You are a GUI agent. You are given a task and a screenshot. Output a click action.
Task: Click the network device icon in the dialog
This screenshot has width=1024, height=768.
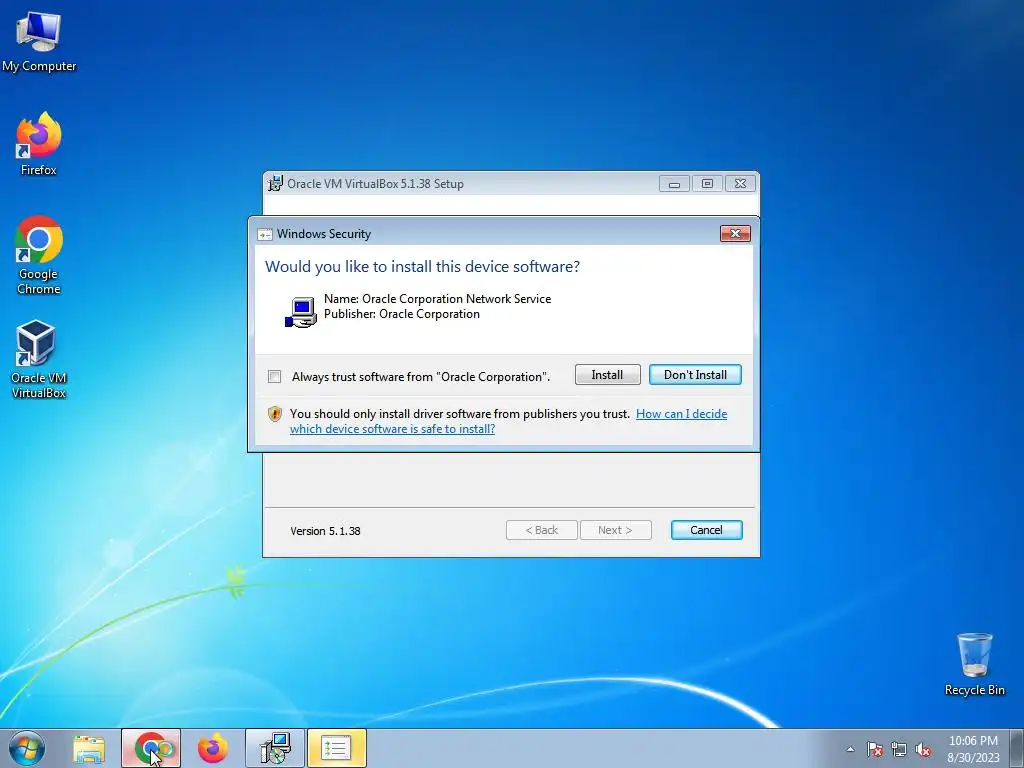(x=300, y=312)
